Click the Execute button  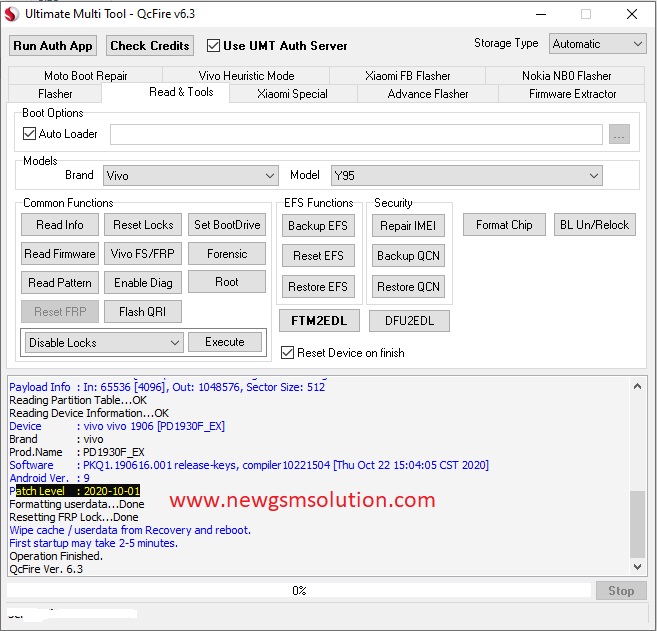pyautogui.click(x=225, y=342)
